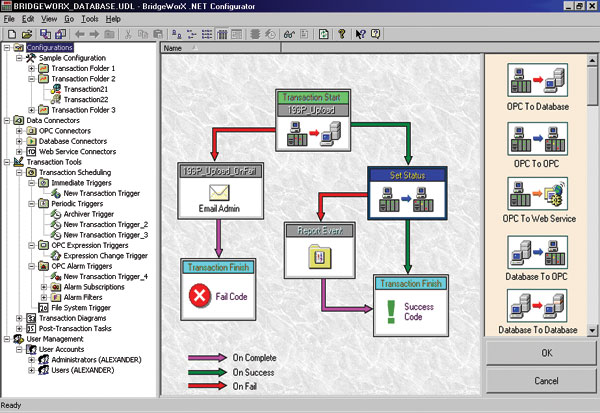Click the Cut scissors toolbar icon

pos(128,34)
